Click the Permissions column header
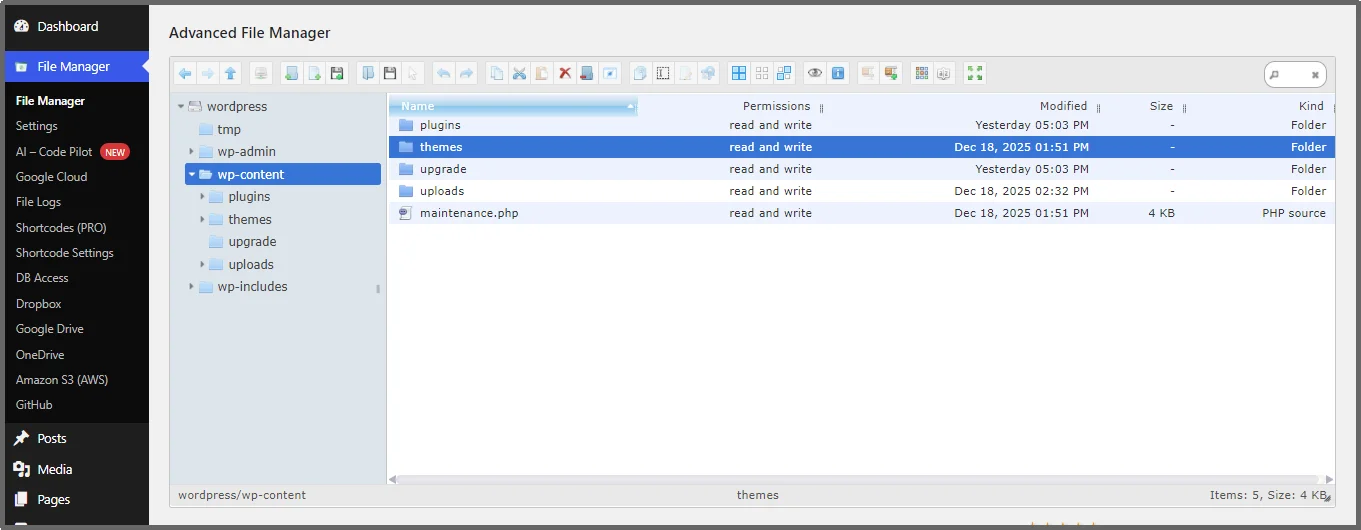The image size is (1361, 530). (776, 106)
